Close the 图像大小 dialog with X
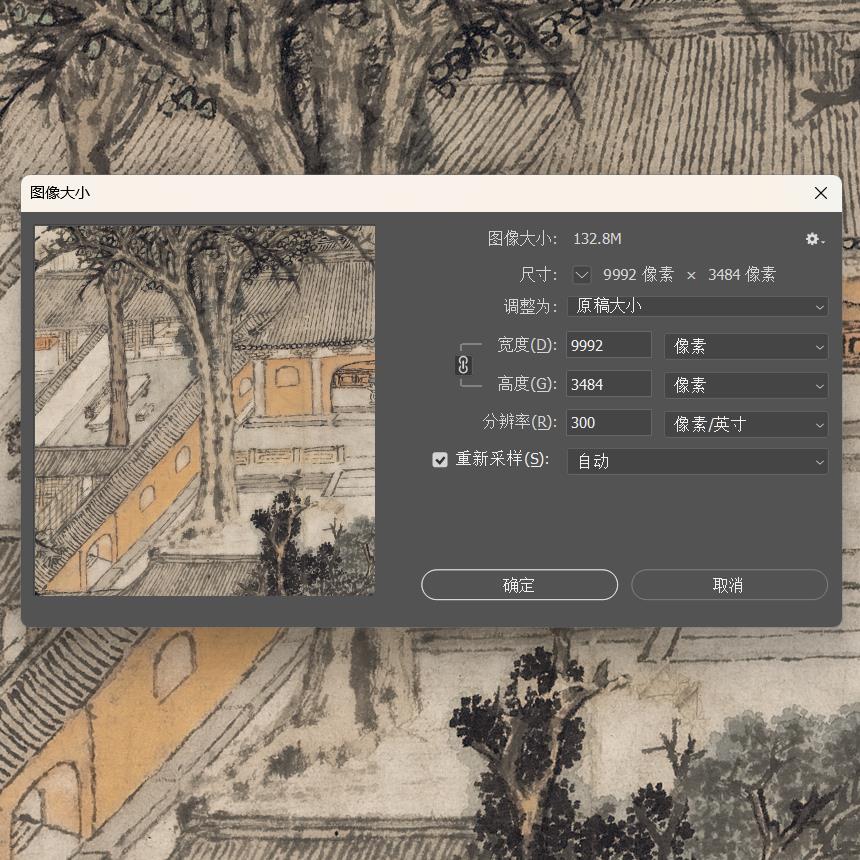 coord(821,193)
